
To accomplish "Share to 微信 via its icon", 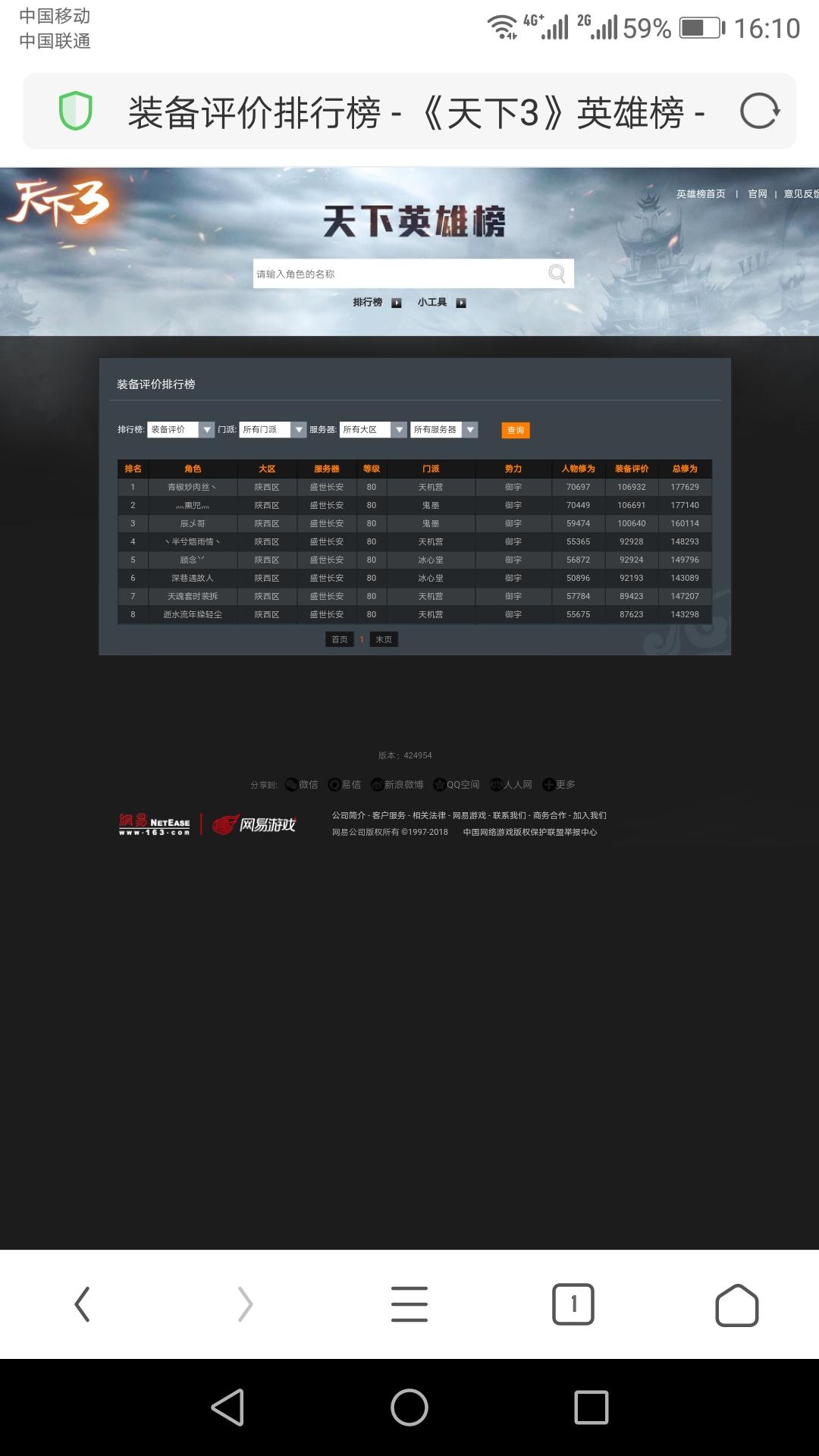I will point(291,784).
